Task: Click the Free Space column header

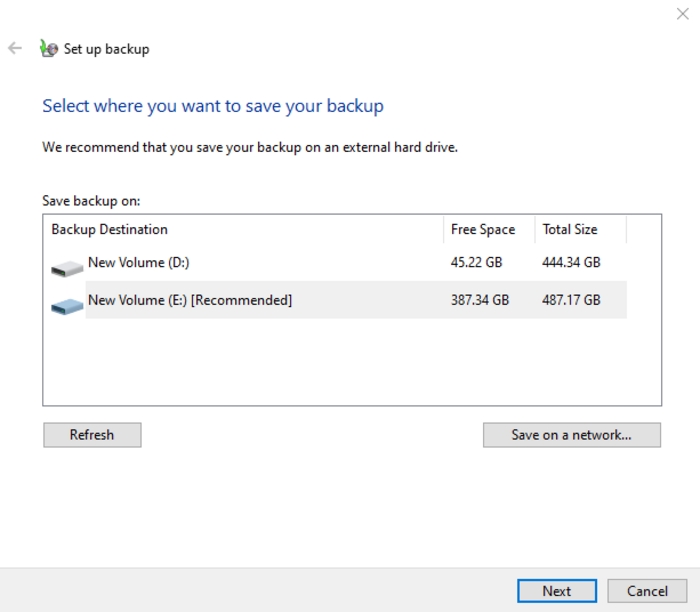Action: point(483,229)
